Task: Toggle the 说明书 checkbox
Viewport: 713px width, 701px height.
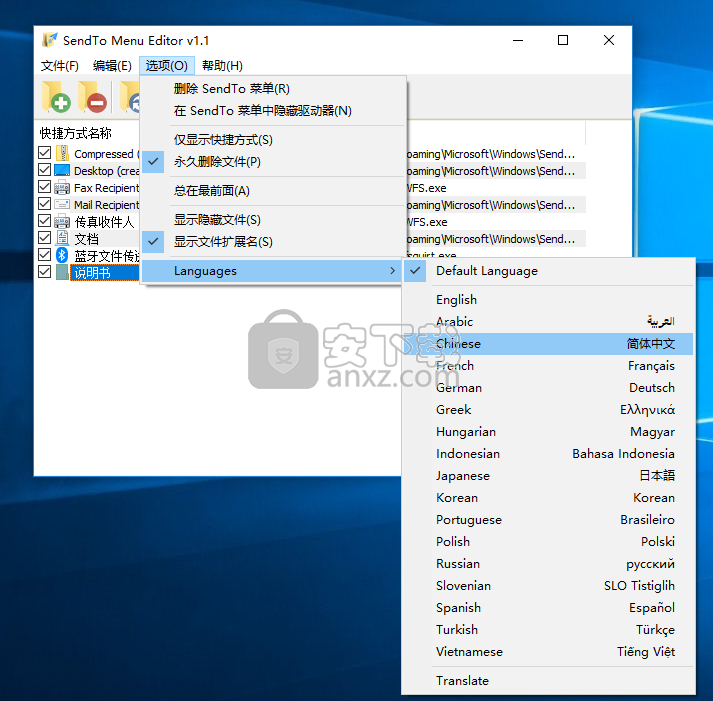Action: coord(45,271)
